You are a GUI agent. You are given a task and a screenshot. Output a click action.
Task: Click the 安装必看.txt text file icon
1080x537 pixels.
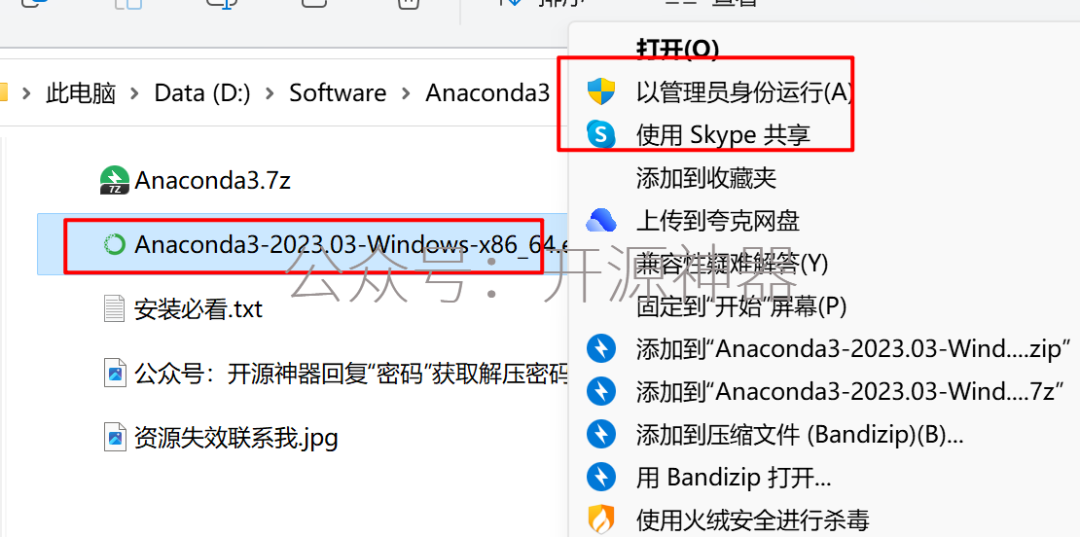114,308
